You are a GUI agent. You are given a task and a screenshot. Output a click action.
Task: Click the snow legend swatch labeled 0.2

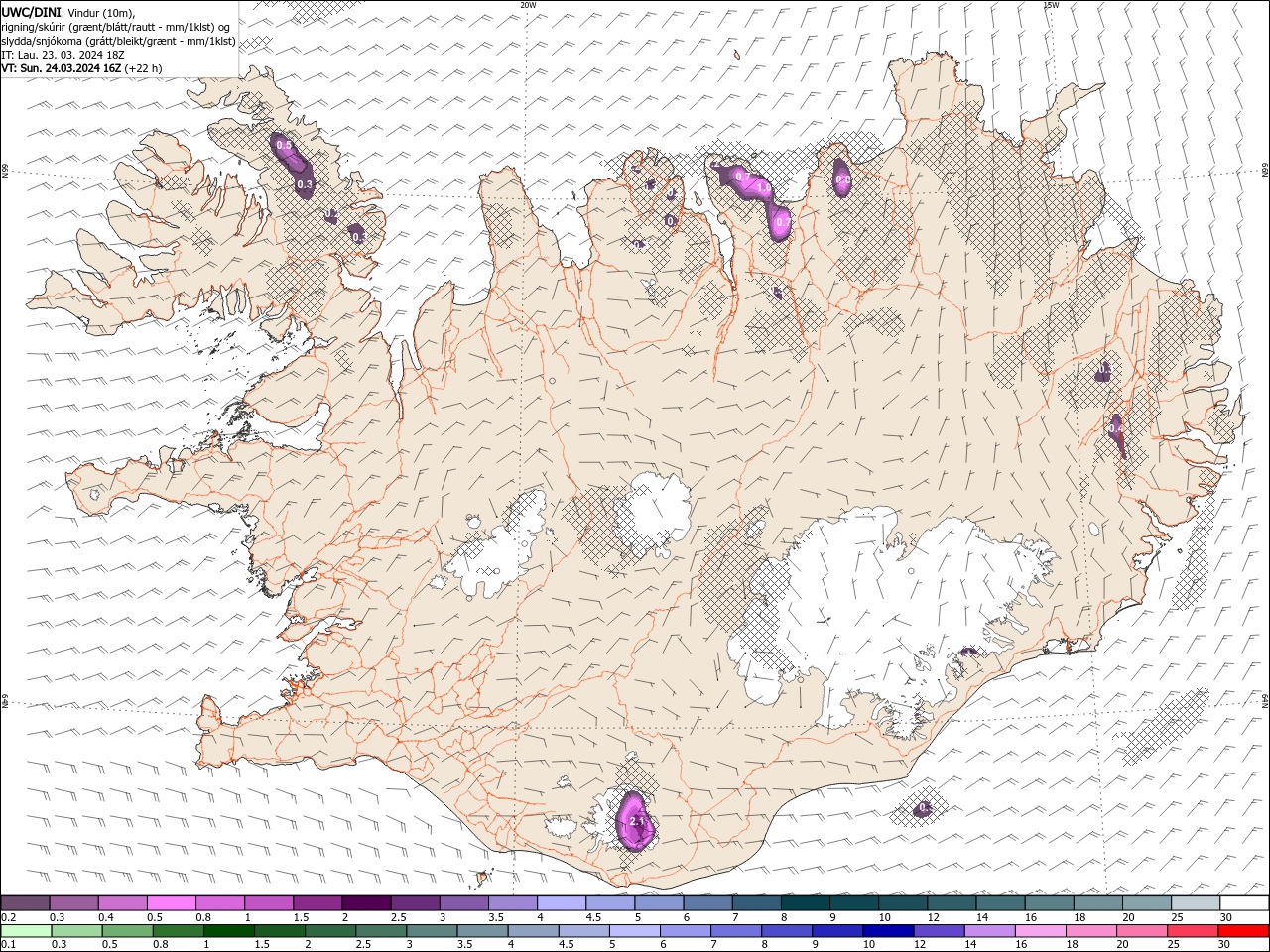click(26, 903)
